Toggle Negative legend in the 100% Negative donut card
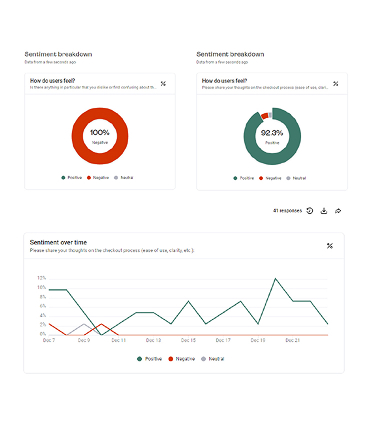The image size is (369, 423). [98, 178]
